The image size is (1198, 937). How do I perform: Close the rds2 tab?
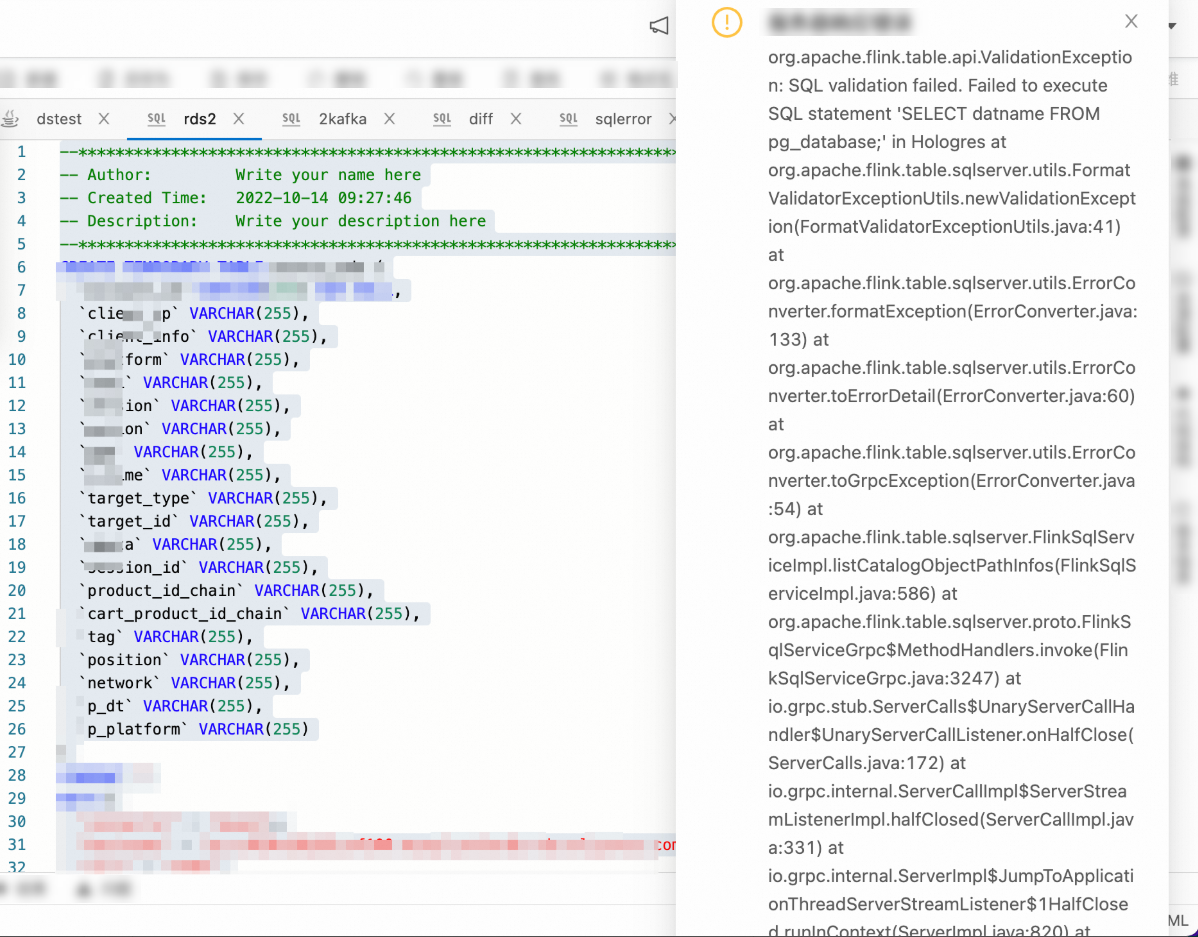pyautogui.click(x=238, y=118)
